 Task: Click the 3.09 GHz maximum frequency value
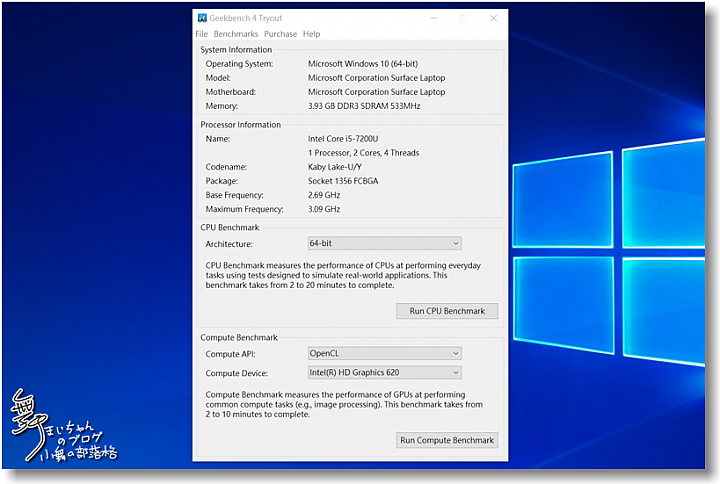(x=324, y=209)
